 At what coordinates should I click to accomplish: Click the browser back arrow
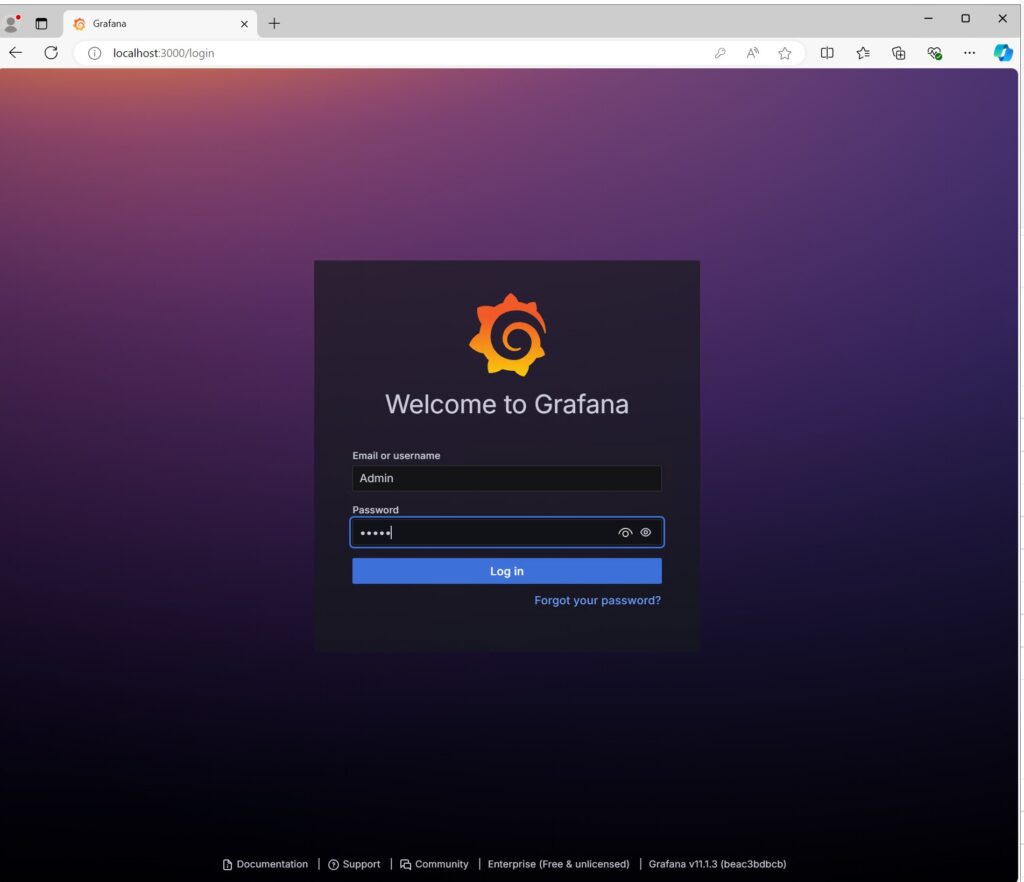[16, 53]
